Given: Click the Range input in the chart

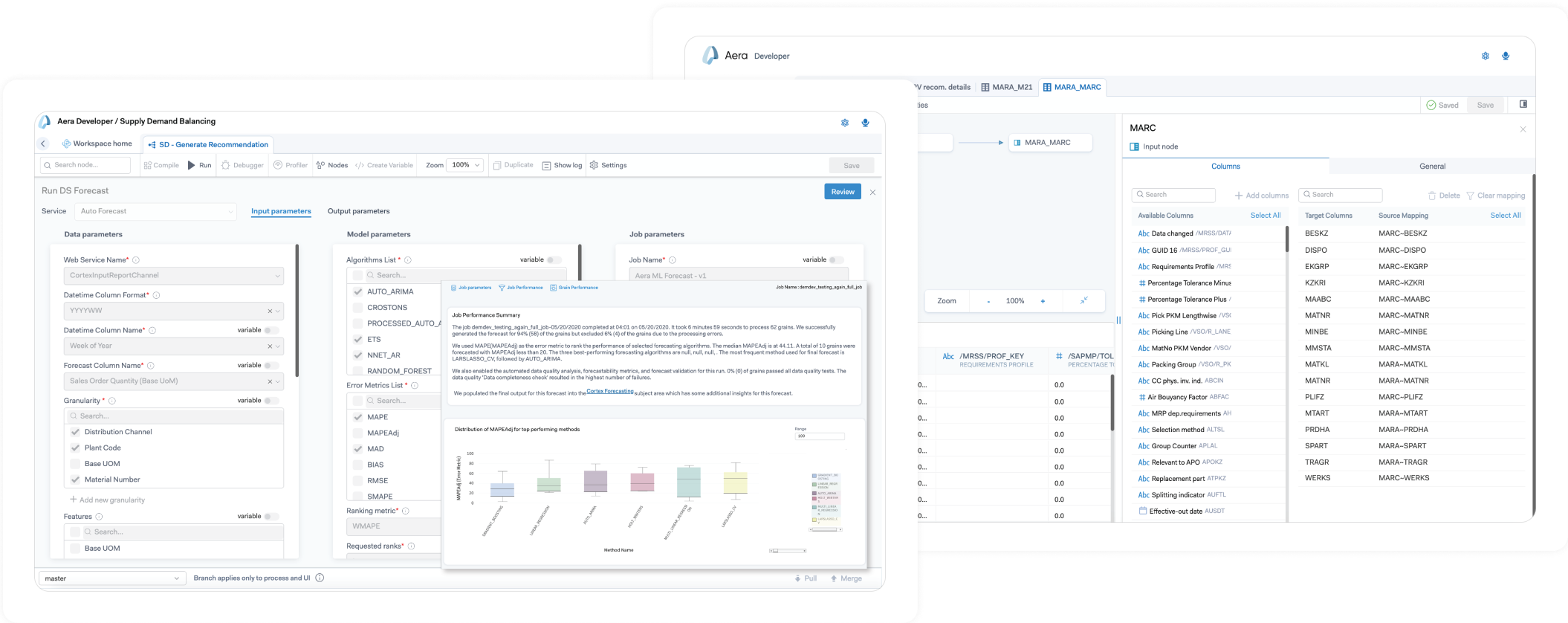Looking at the screenshot, I should pos(820,436).
